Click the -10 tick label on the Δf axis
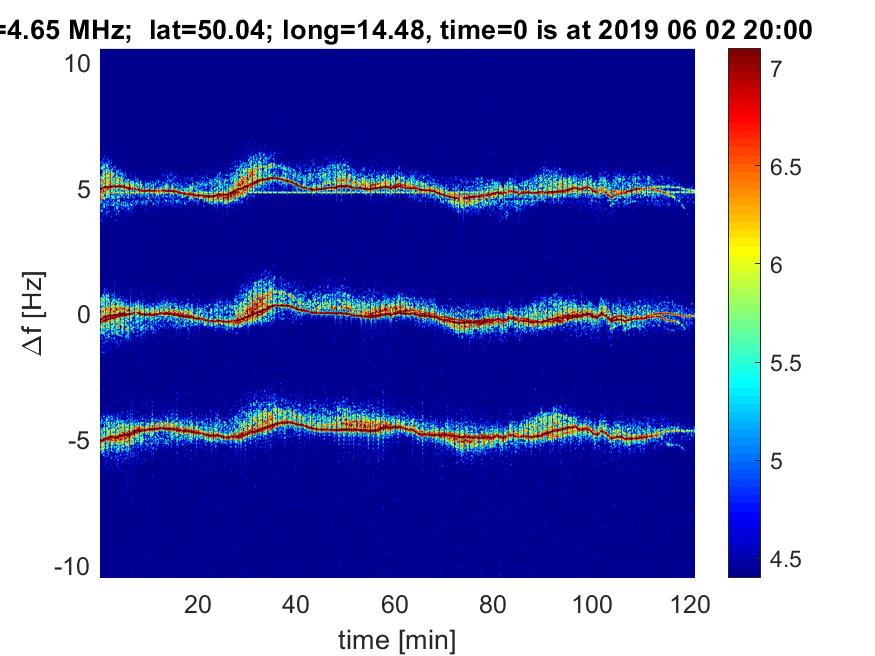 pyautogui.click(x=76, y=565)
